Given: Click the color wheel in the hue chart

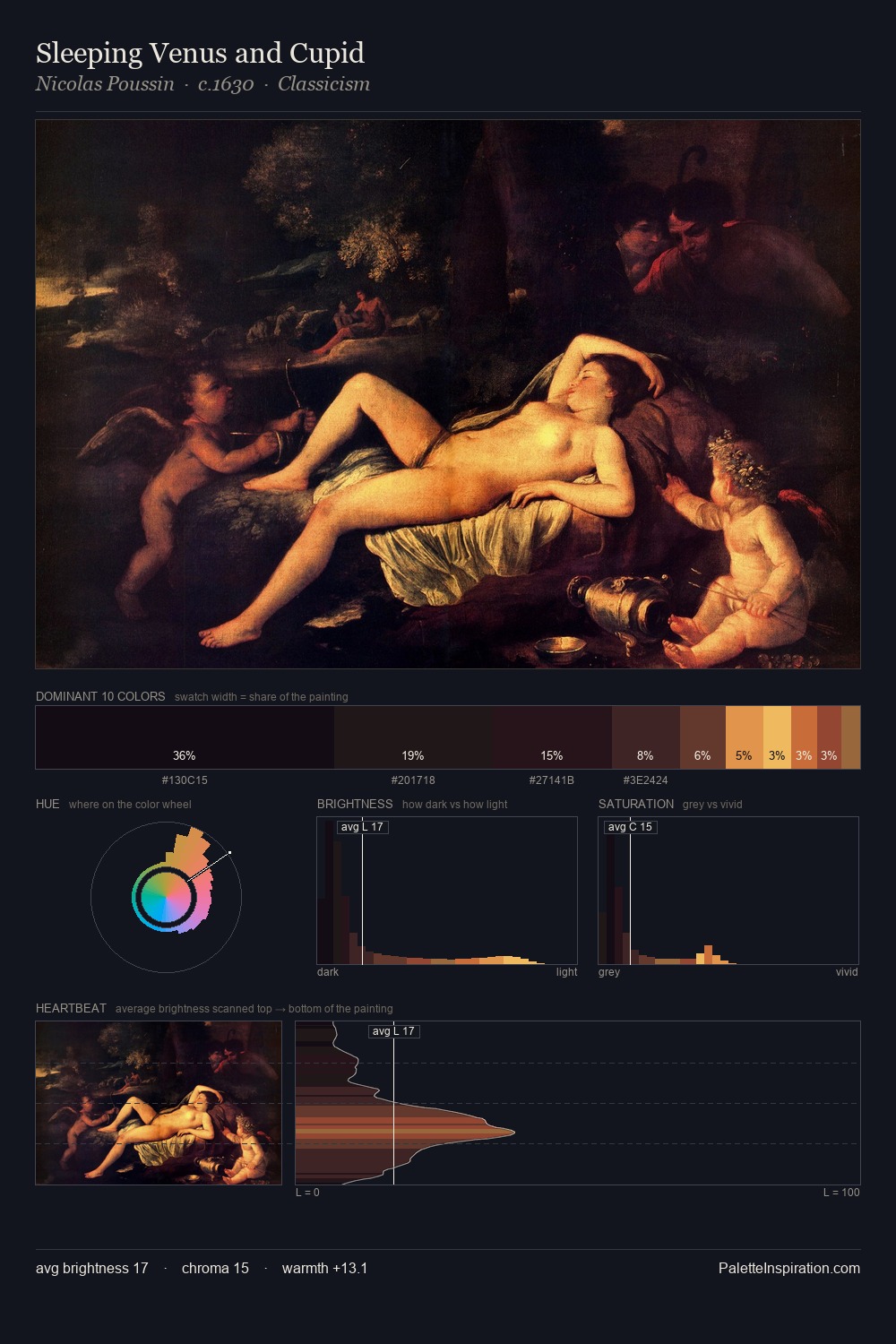Looking at the screenshot, I should tap(166, 897).
